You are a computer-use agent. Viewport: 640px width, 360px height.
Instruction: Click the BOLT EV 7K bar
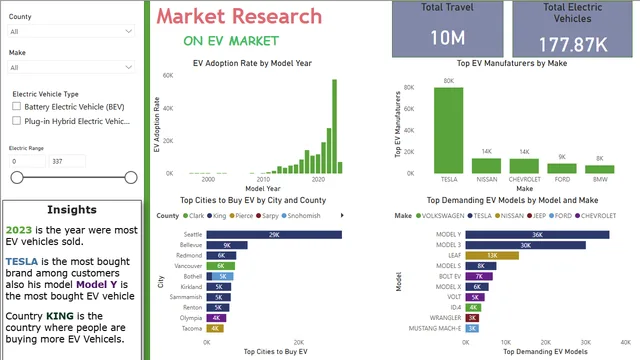pos(479,276)
